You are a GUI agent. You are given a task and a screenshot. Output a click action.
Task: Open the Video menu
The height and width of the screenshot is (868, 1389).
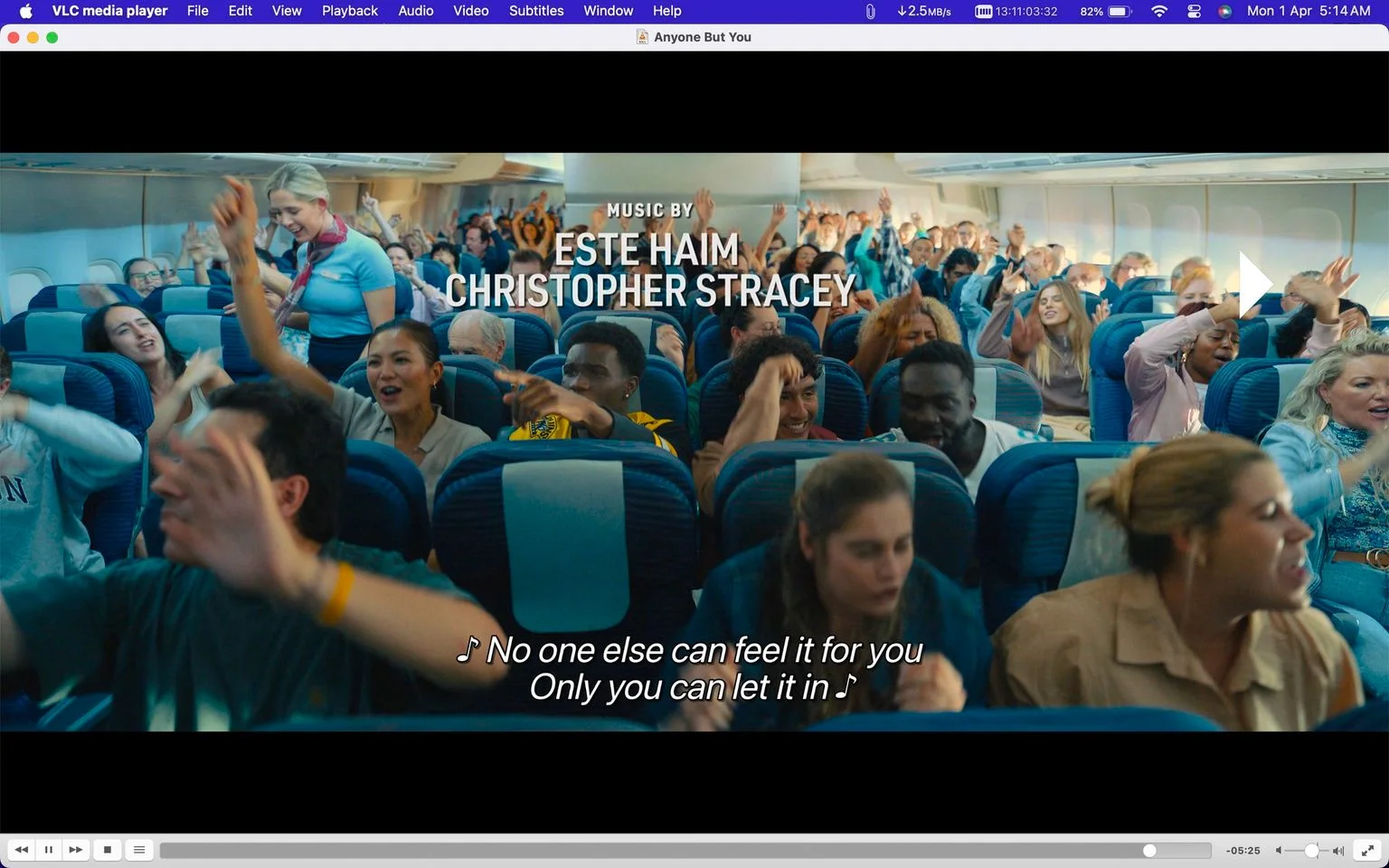coord(471,11)
